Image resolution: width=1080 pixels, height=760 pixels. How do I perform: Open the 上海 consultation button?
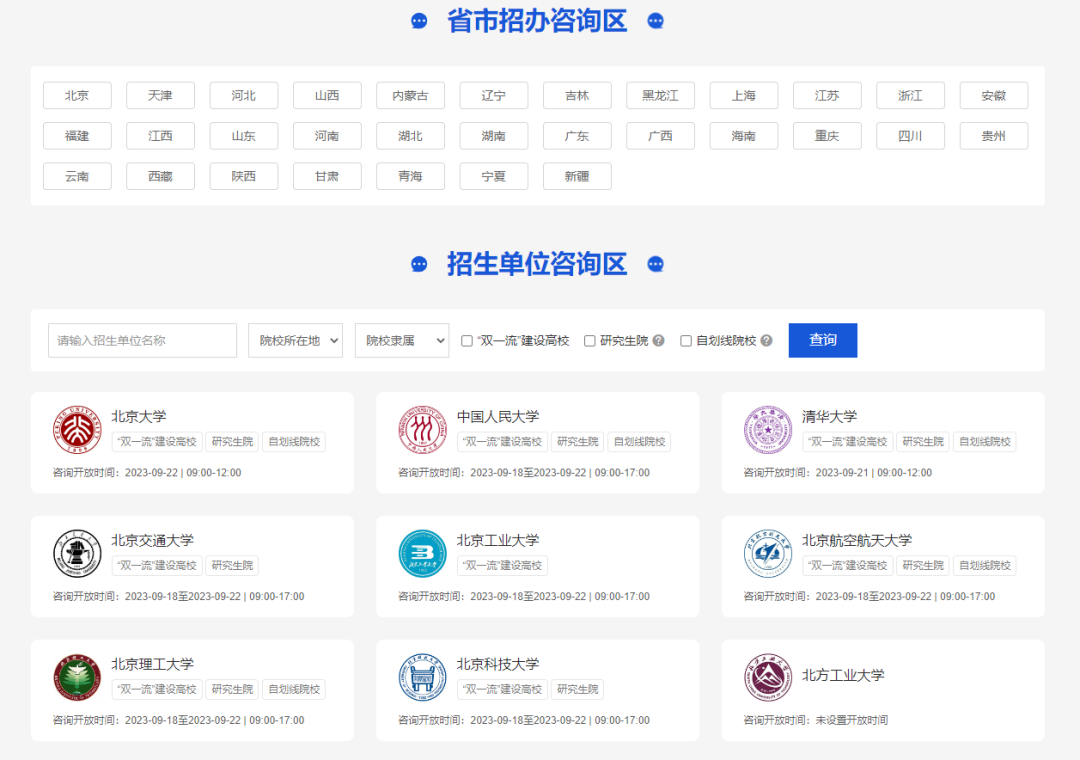coord(744,95)
